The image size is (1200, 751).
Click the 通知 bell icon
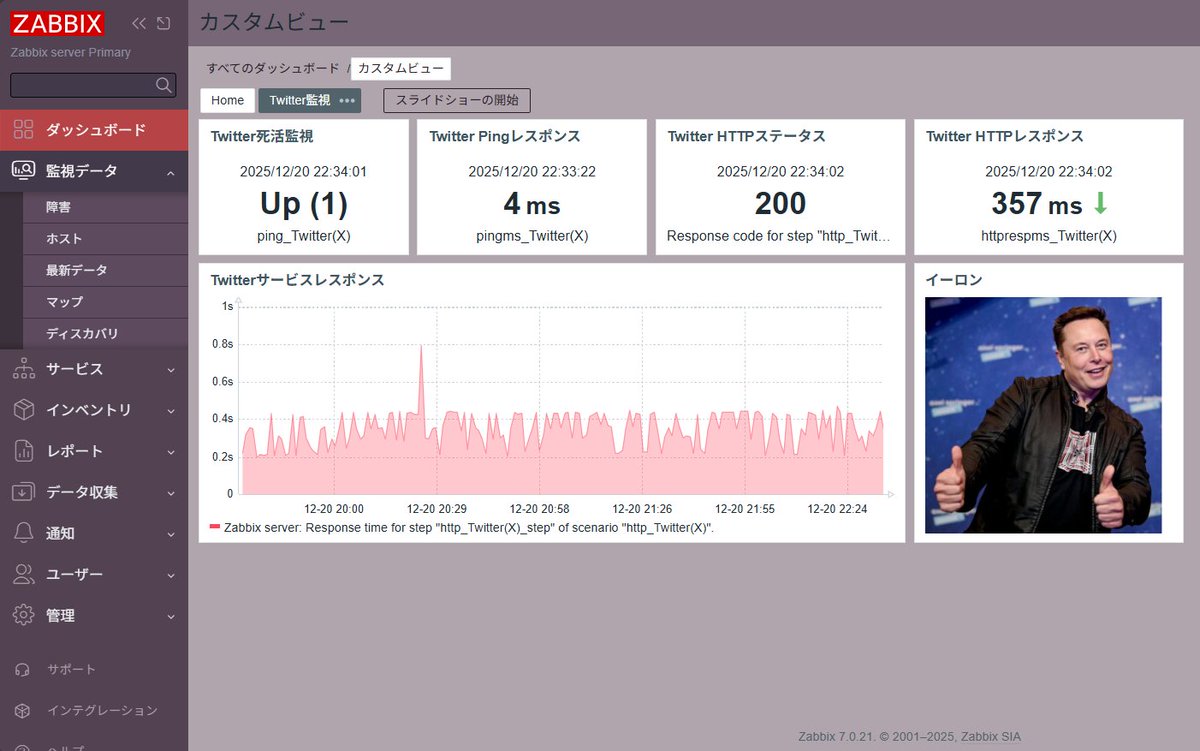[23, 533]
